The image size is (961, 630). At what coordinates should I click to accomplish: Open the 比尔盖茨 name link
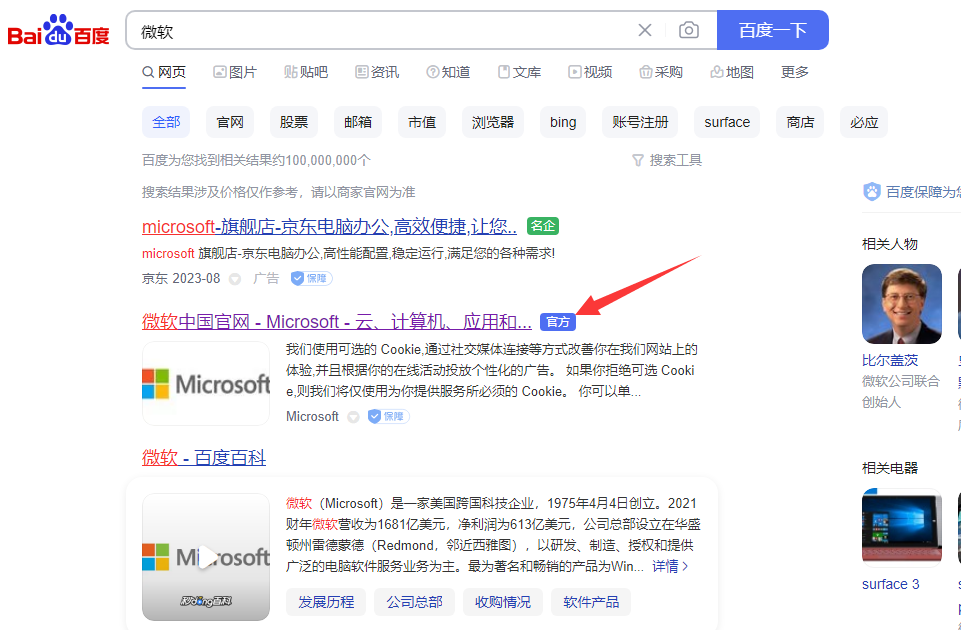click(x=890, y=360)
